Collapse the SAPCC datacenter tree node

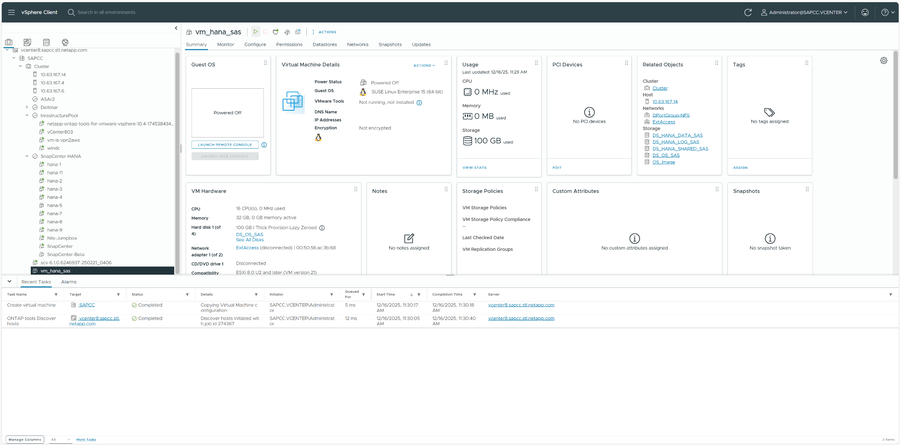tap(13, 58)
